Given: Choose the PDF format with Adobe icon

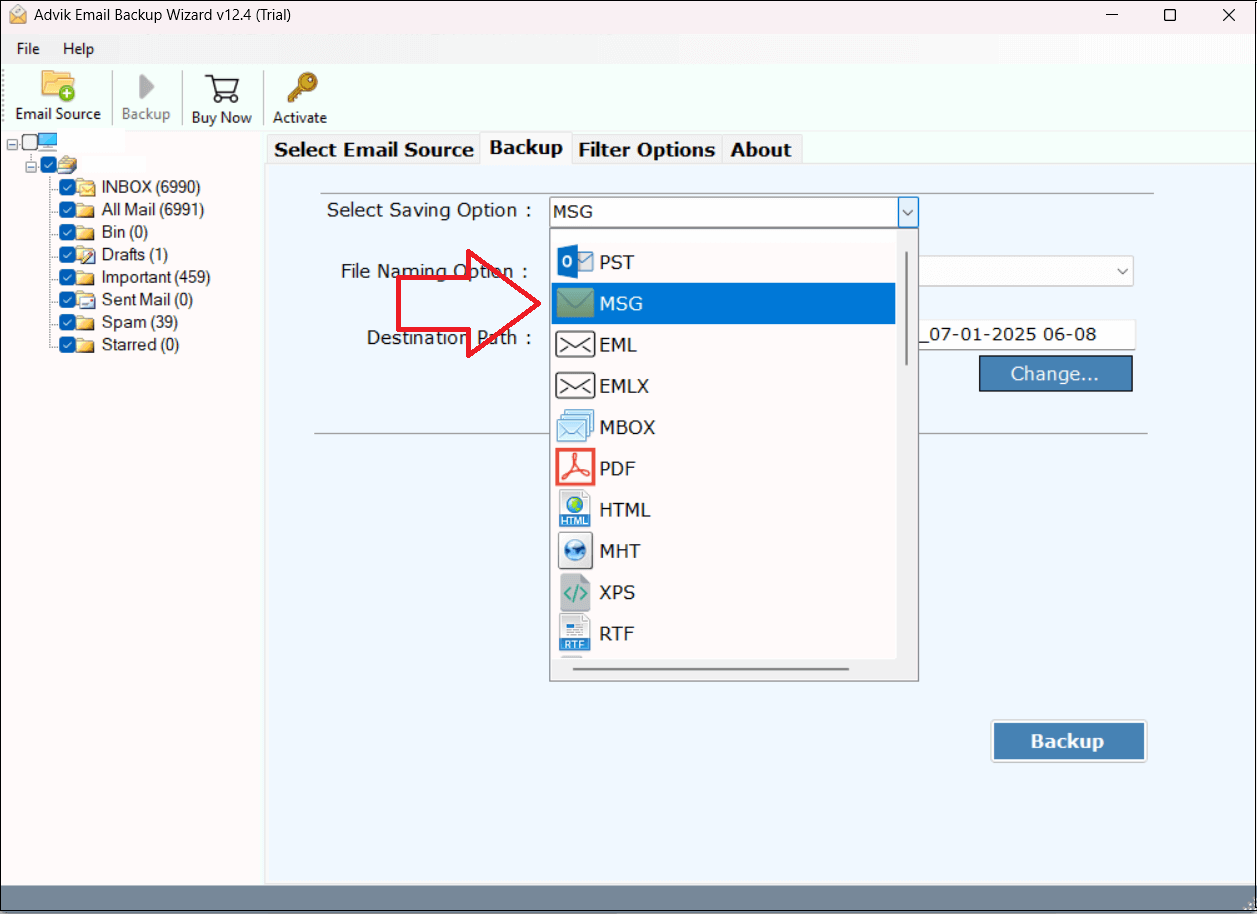Looking at the screenshot, I should (575, 467).
